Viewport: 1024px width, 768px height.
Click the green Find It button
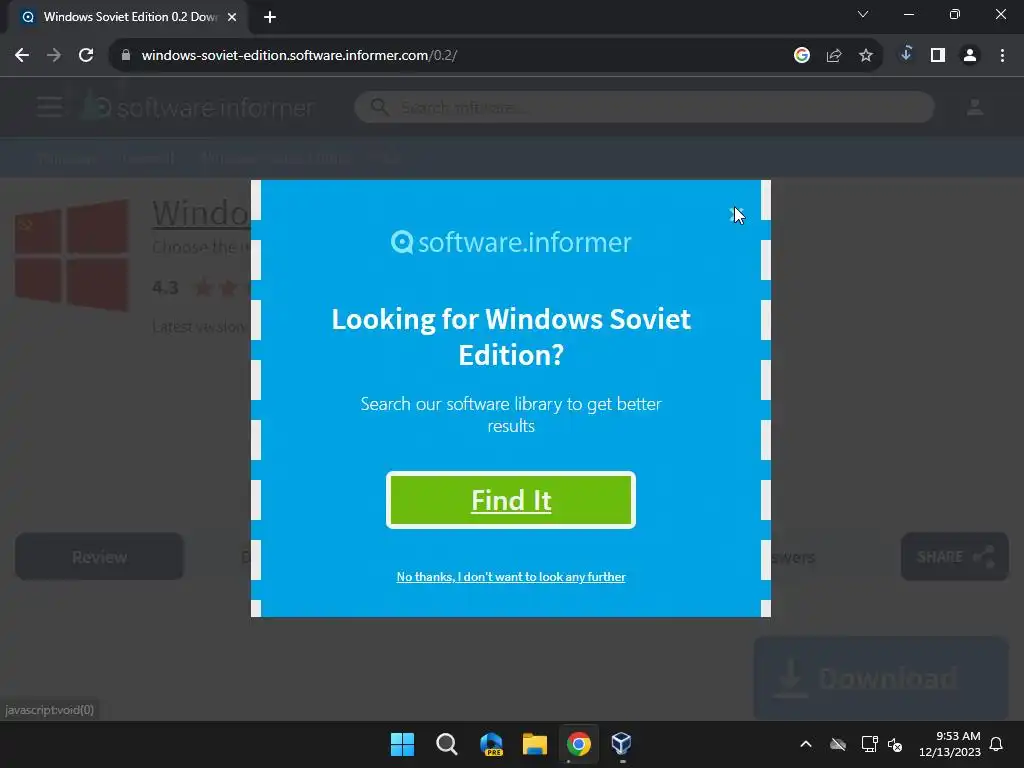(511, 500)
